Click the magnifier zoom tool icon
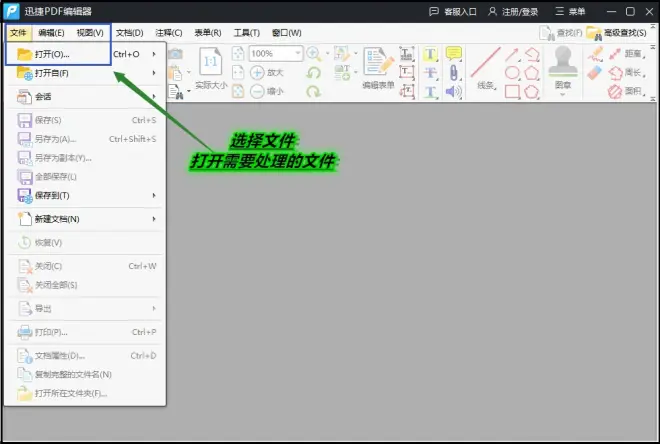This screenshot has width=660, height=444. click(314, 53)
